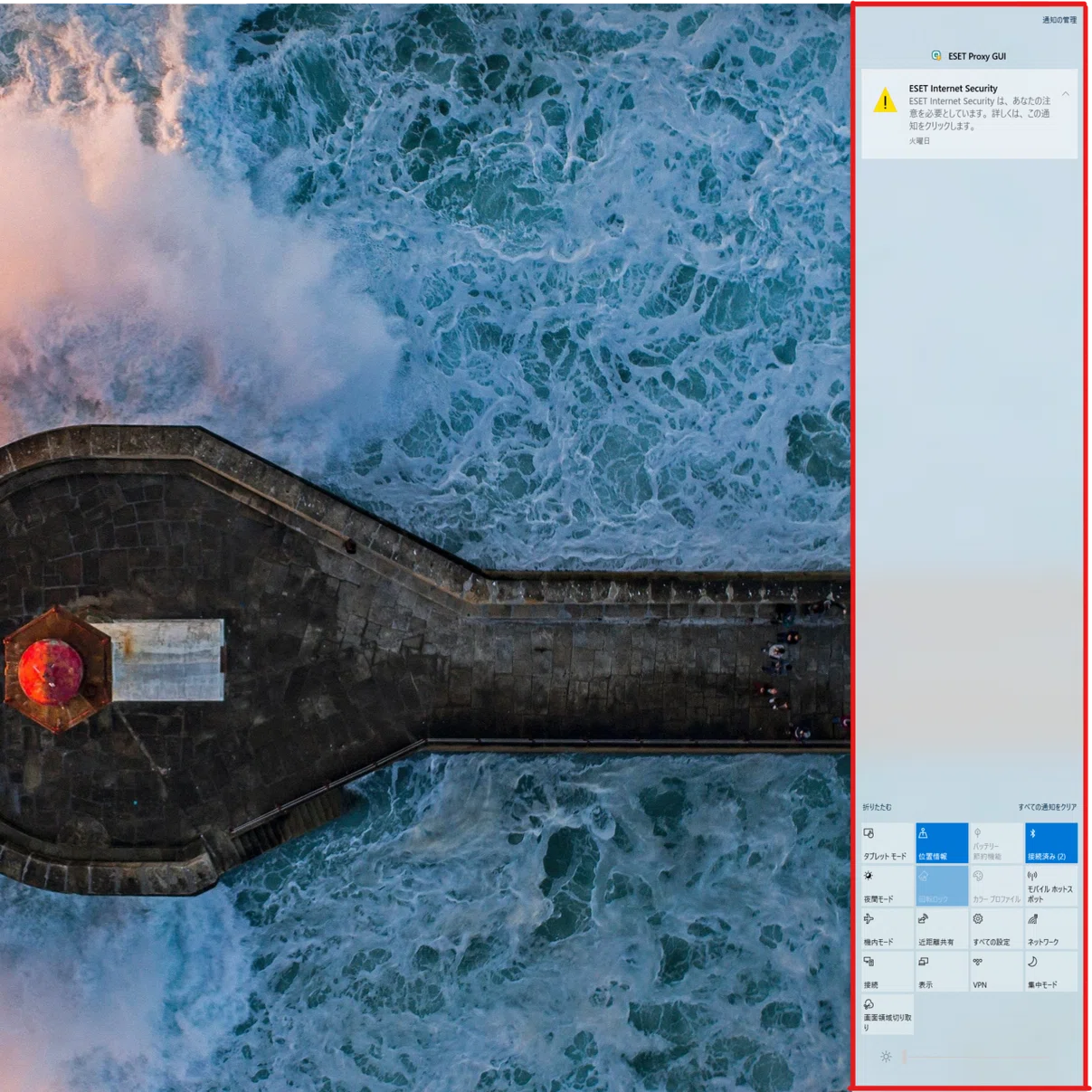This screenshot has height=1092, width=1092.
Task: Click 通知の管理 link at top
Action: (x=1059, y=20)
